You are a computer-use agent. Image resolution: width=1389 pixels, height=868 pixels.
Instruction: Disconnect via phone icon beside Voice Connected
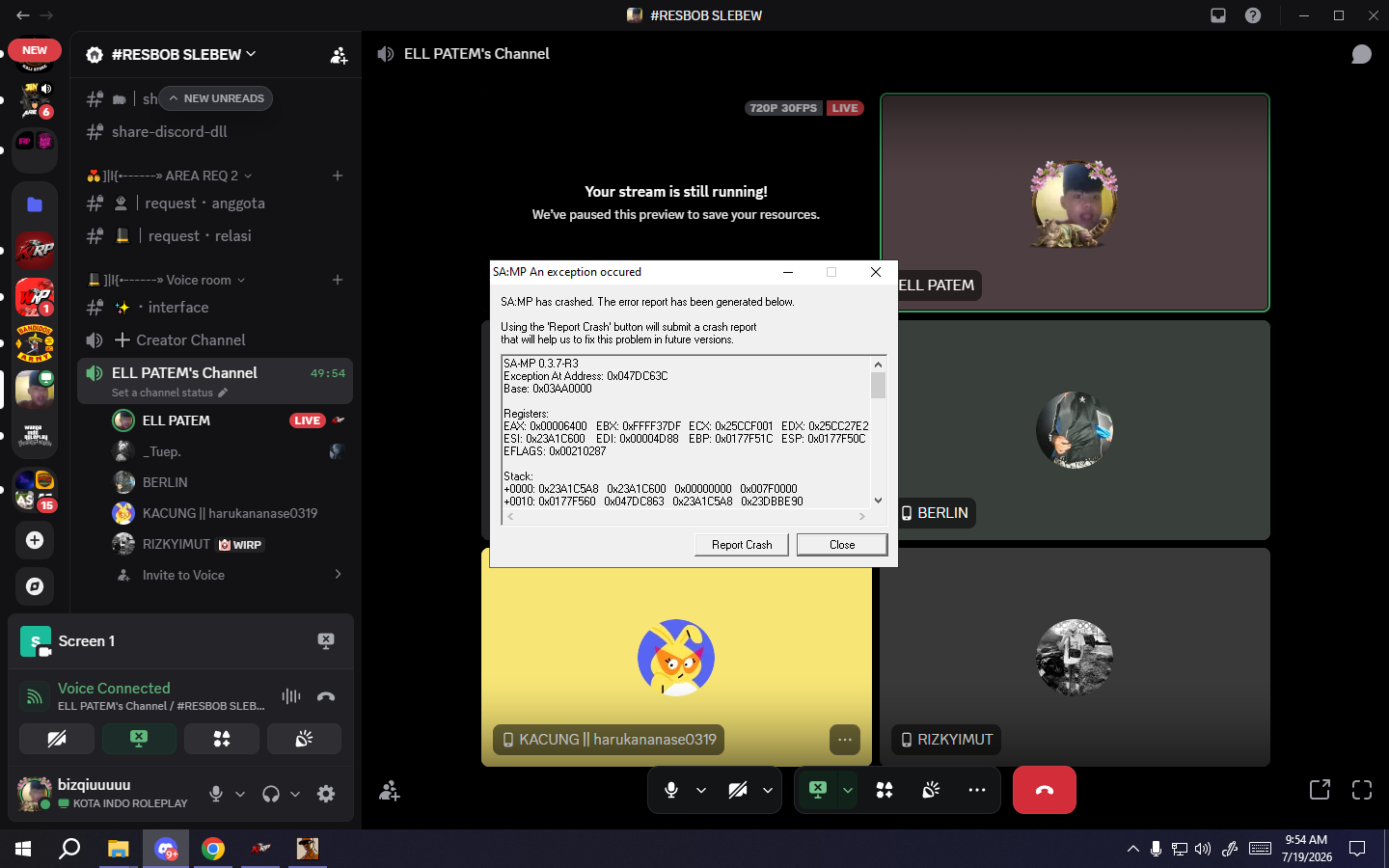[x=326, y=696]
